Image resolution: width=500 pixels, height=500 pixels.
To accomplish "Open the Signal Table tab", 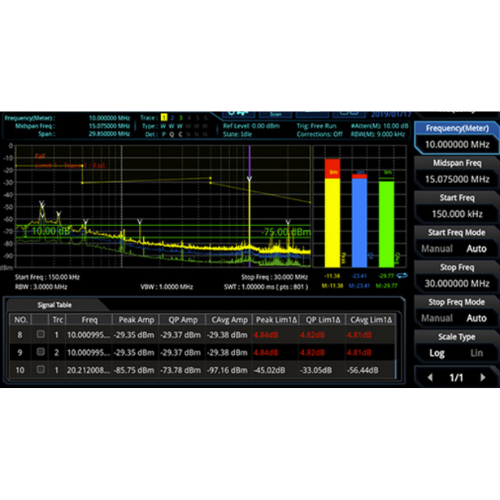I will pos(54,305).
